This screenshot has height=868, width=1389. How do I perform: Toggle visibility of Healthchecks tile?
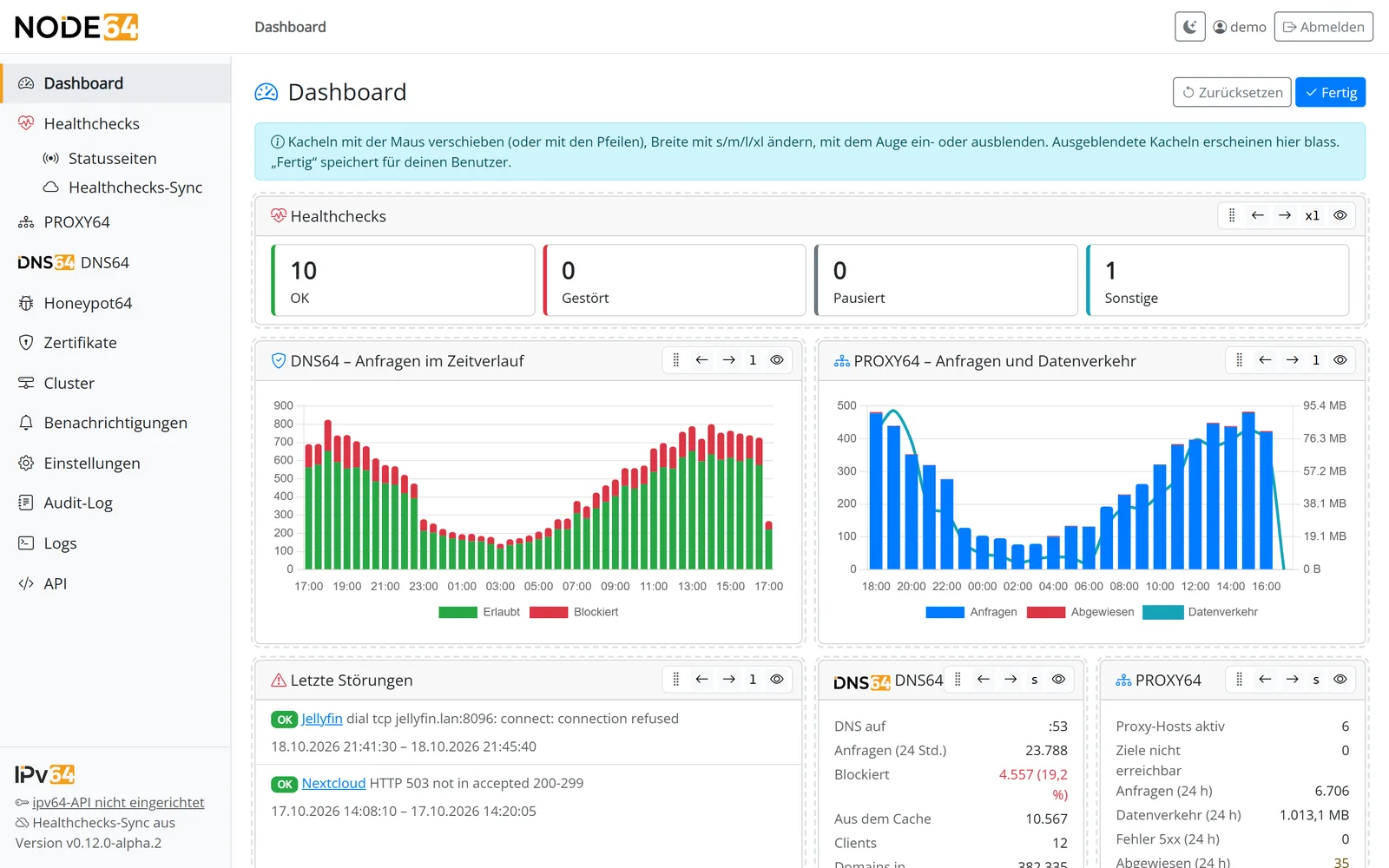pyautogui.click(x=1340, y=215)
